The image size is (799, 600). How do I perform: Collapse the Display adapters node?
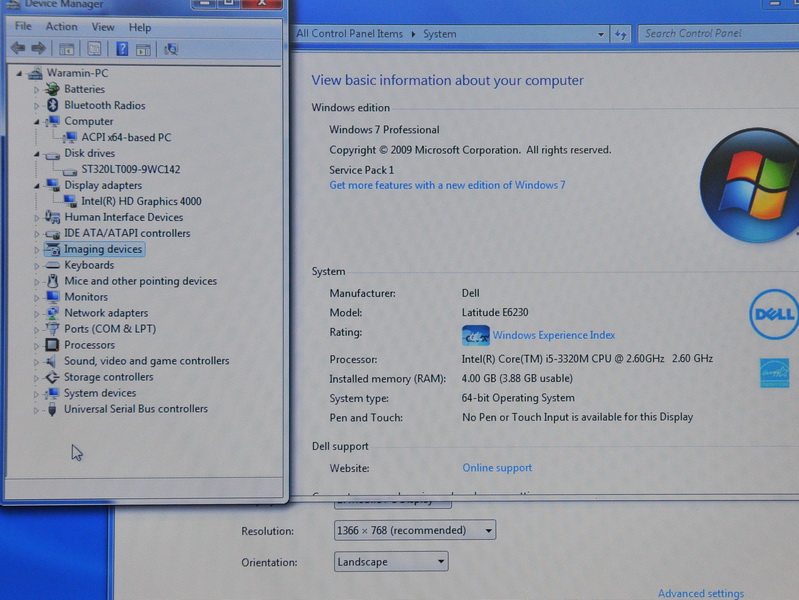click(37, 186)
